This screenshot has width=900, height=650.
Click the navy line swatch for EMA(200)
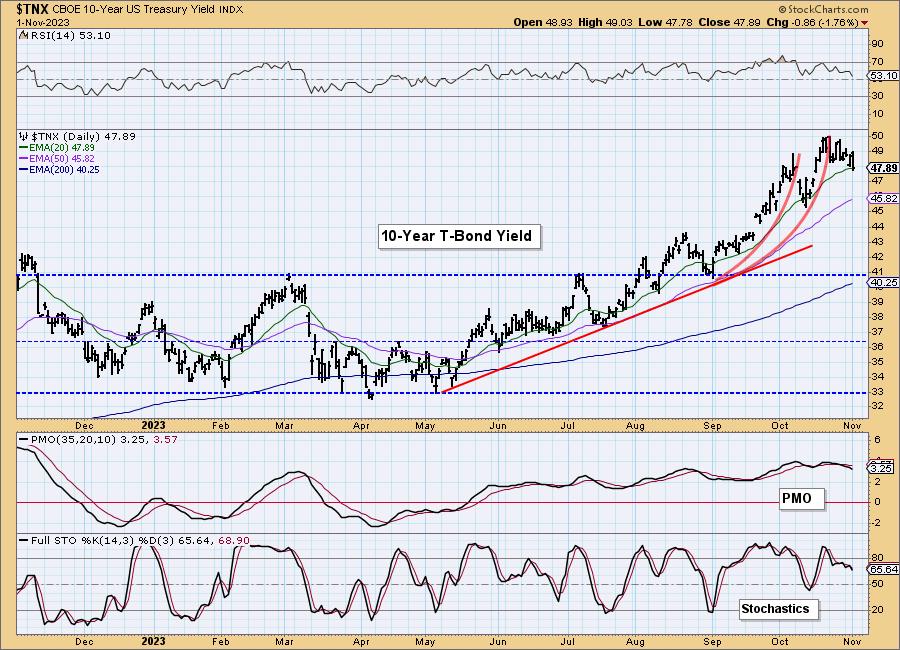(x=23, y=169)
